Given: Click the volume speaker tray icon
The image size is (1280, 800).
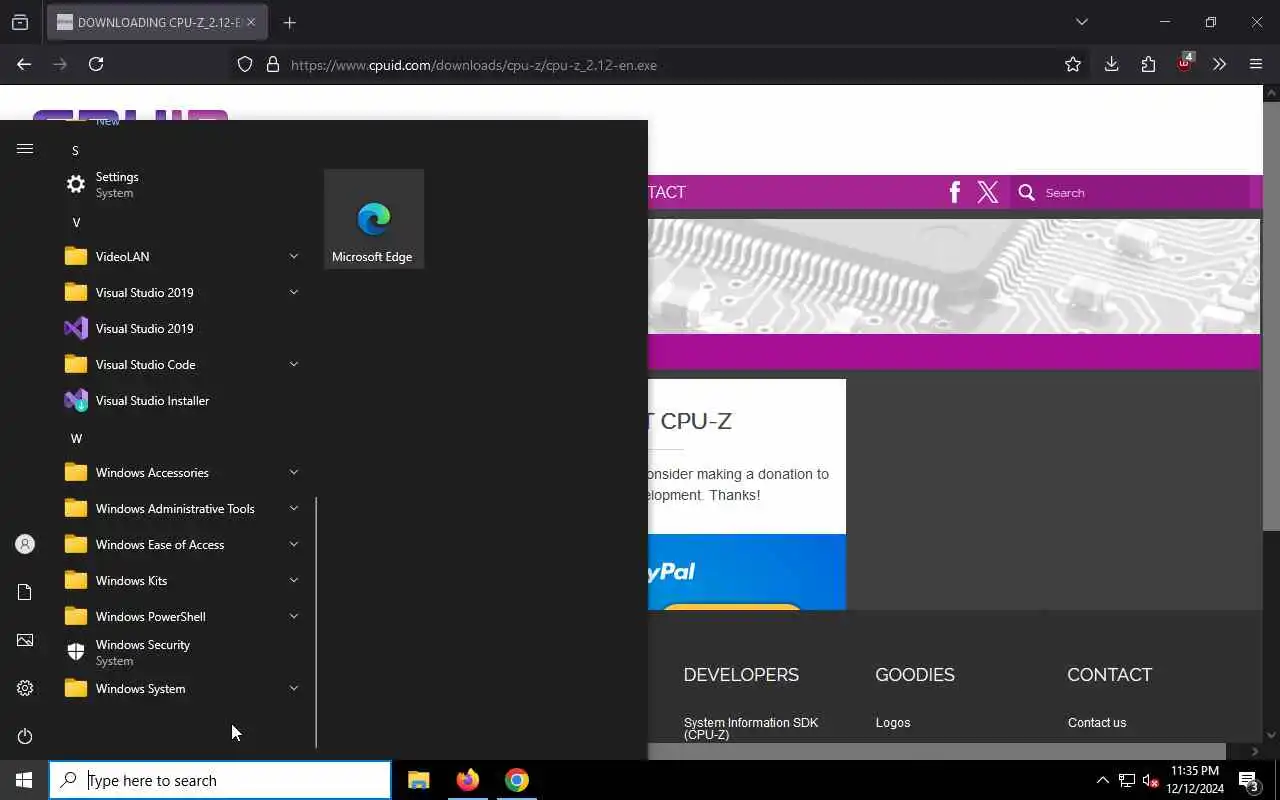Looking at the screenshot, I should pos(1150,780).
